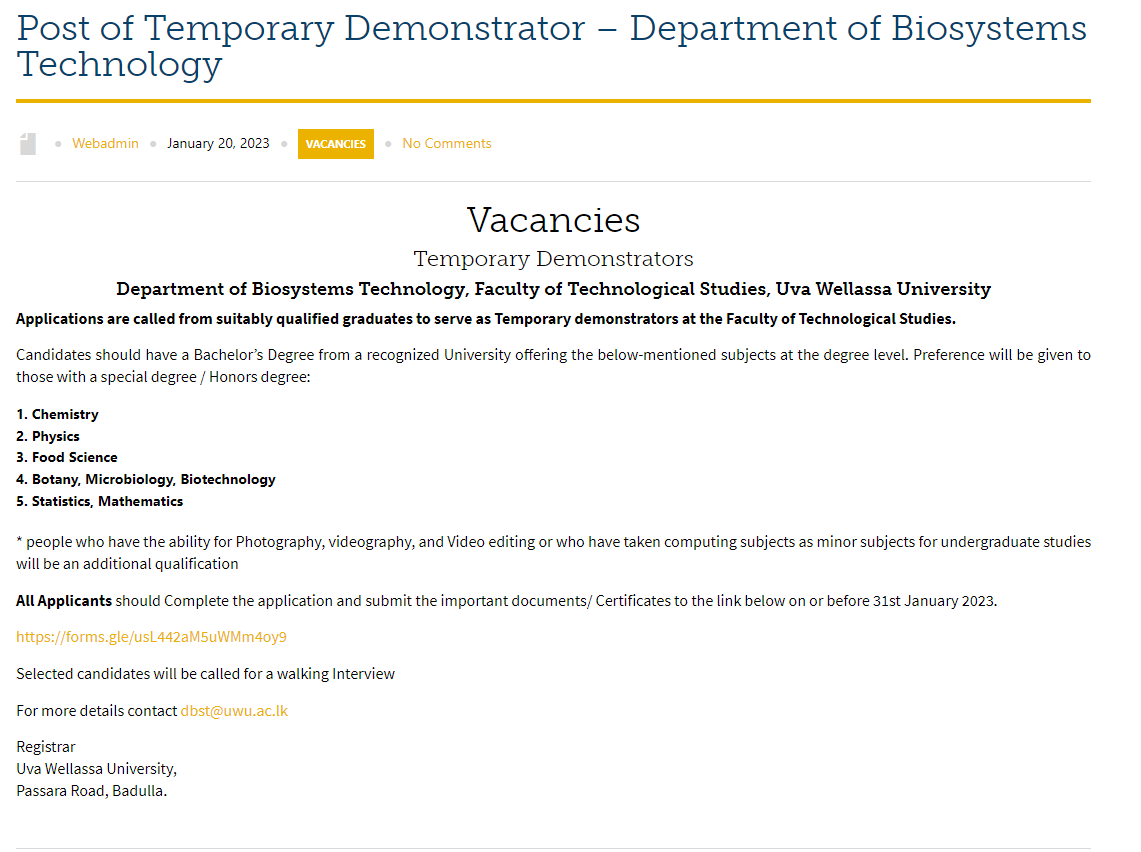Image resolution: width=1141 pixels, height=852 pixels.
Task: Click the Physics list item
Action: (x=55, y=436)
